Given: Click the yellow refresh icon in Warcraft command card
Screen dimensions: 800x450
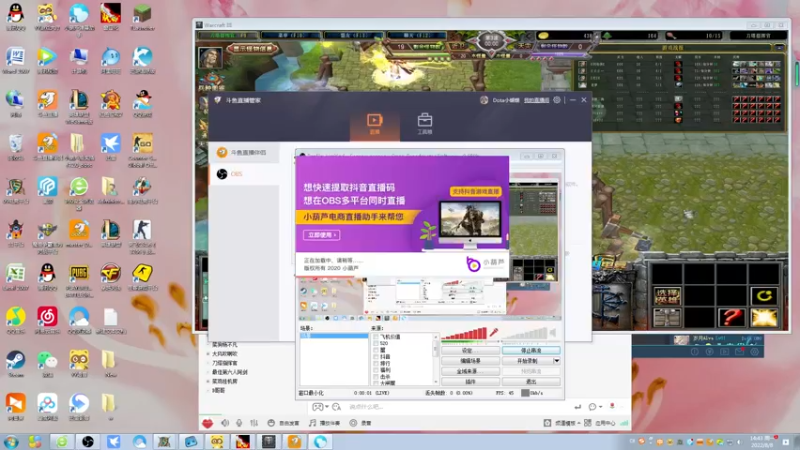Looking at the screenshot, I should point(764,295).
